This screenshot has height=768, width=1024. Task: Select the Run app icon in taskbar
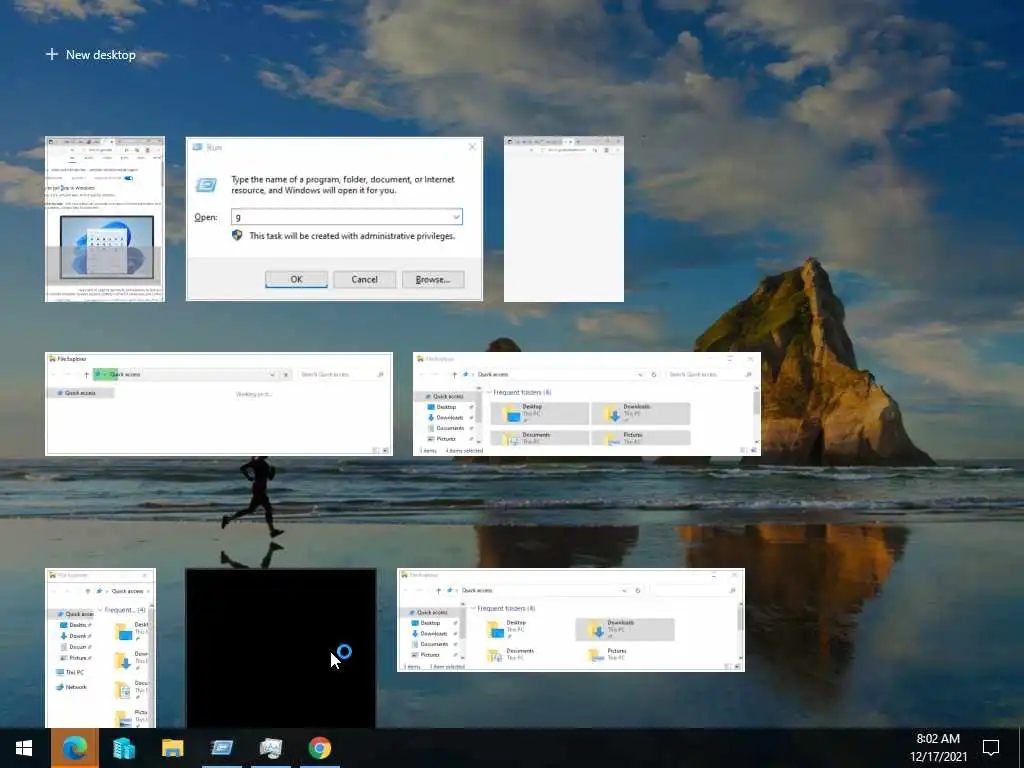tap(222, 748)
